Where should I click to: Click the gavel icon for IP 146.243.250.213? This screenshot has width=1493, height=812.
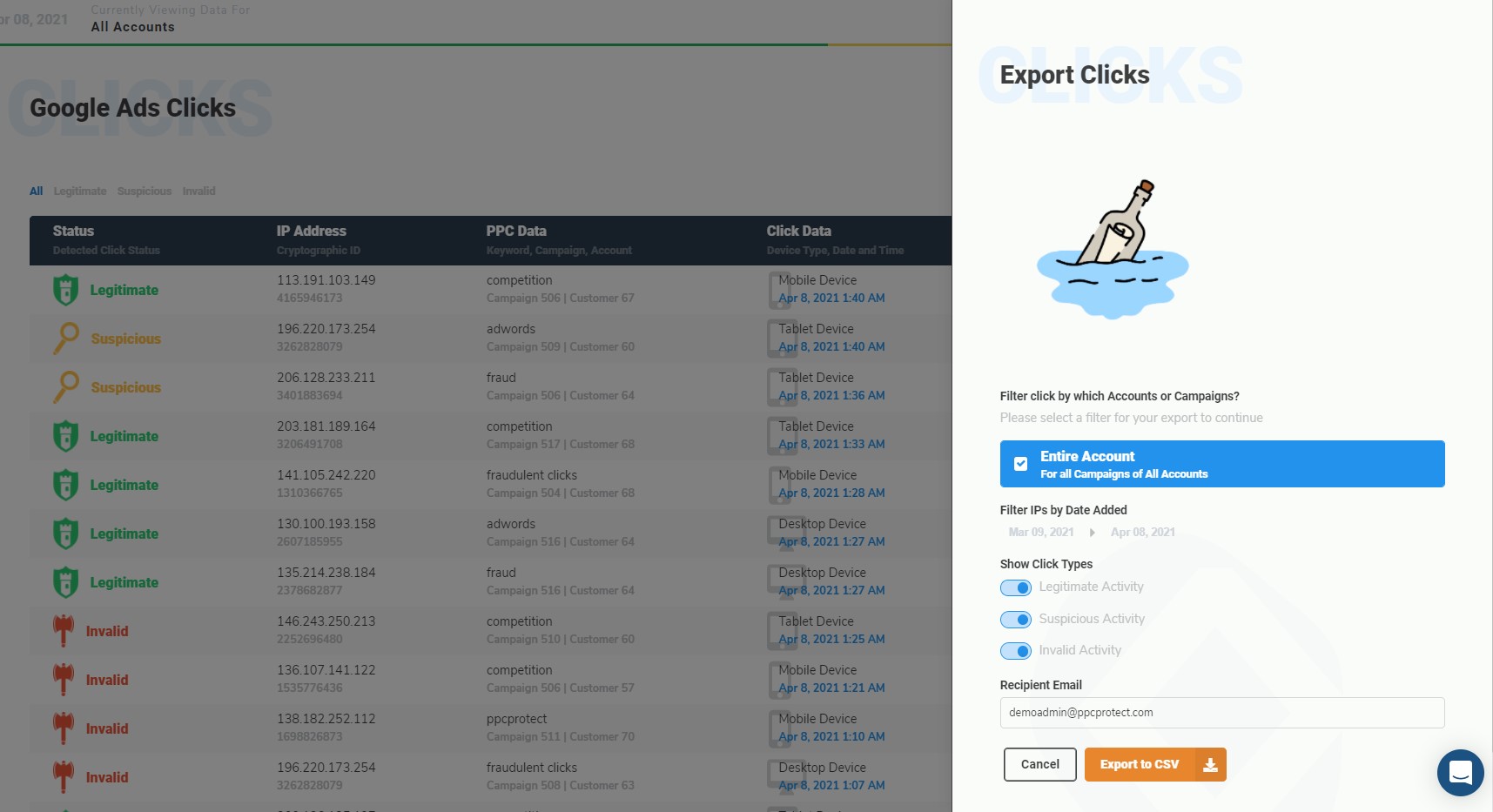[64, 631]
